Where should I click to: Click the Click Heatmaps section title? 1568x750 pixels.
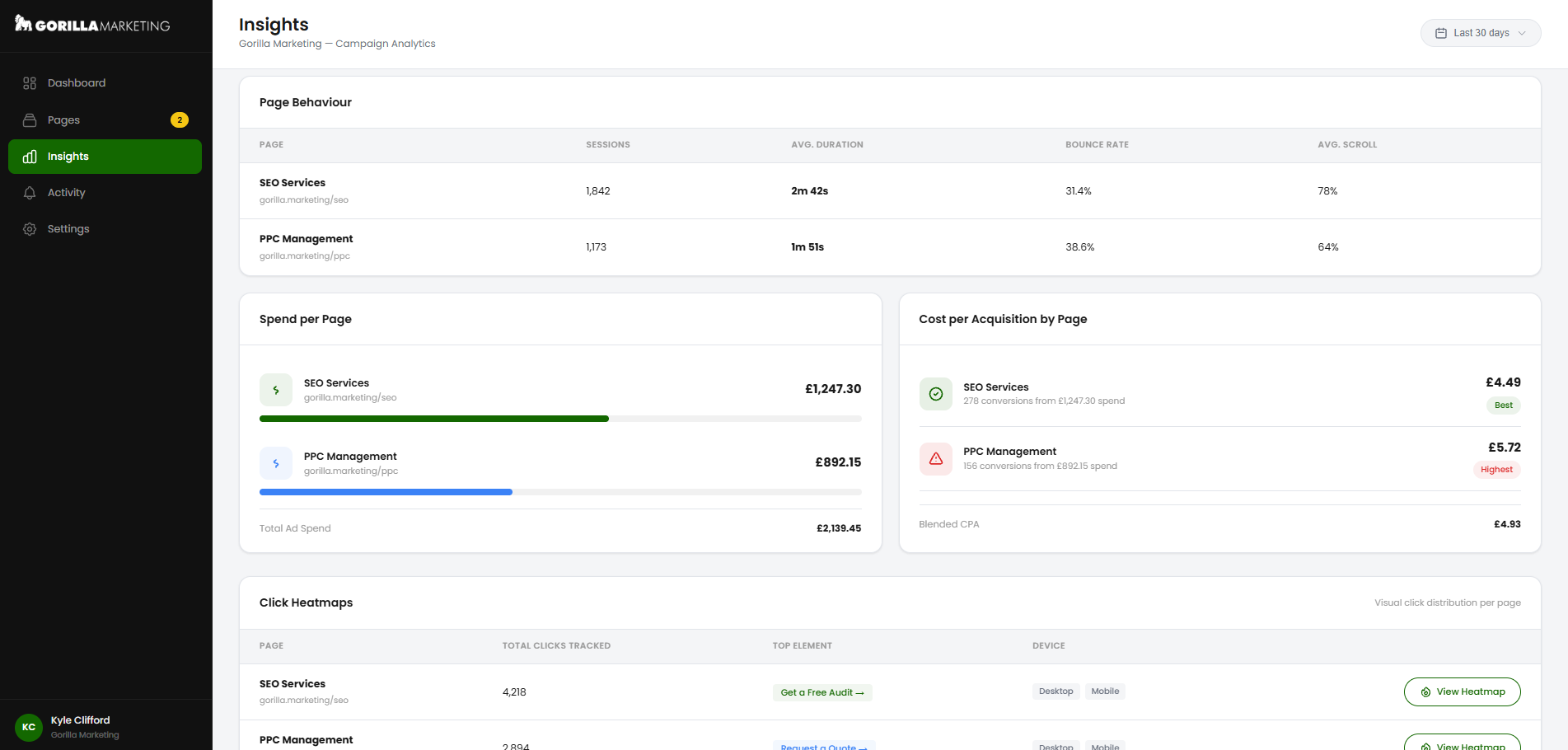click(x=306, y=603)
